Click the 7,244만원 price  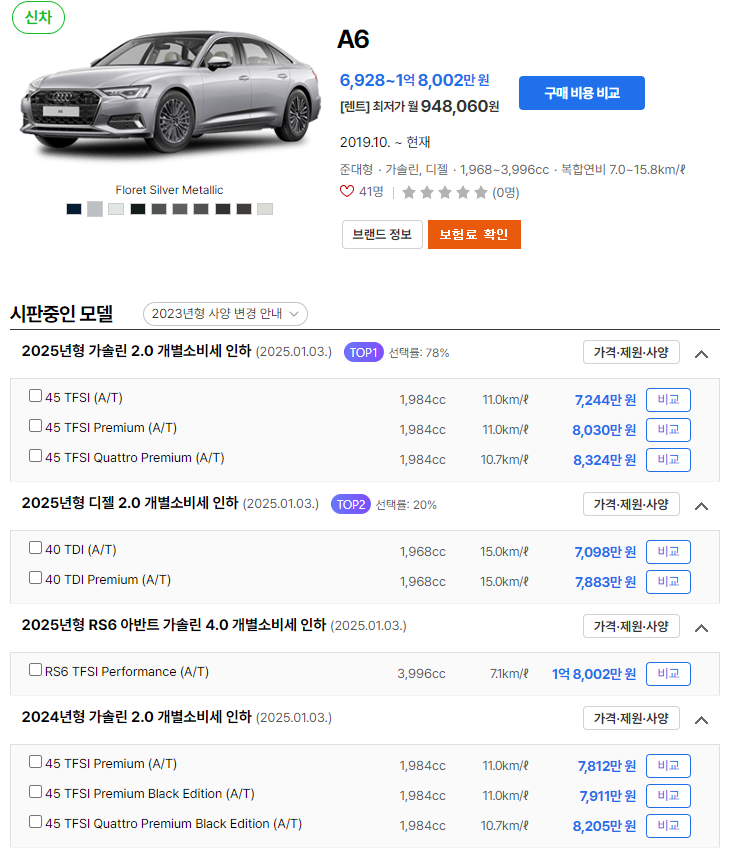pos(605,400)
